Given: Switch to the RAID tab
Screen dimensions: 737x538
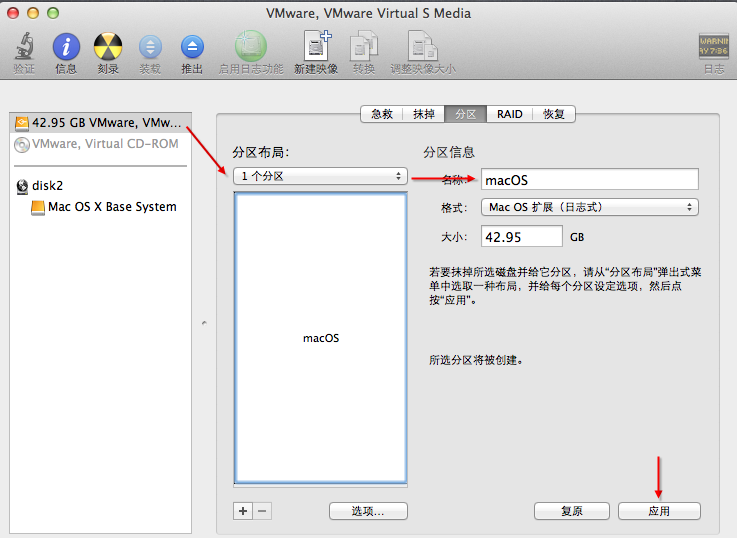Looking at the screenshot, I should (x=510, y=114).
